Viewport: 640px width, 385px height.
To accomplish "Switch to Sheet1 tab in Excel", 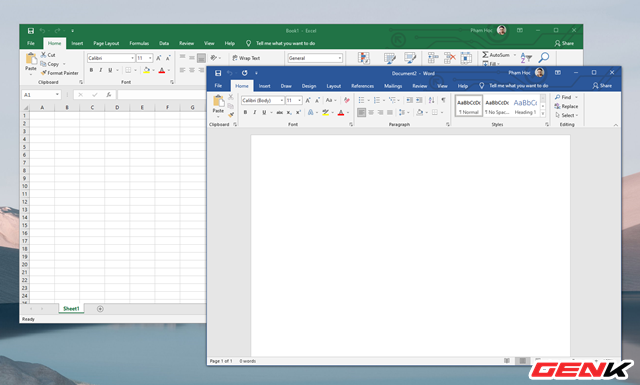I will tap(71, 309).
